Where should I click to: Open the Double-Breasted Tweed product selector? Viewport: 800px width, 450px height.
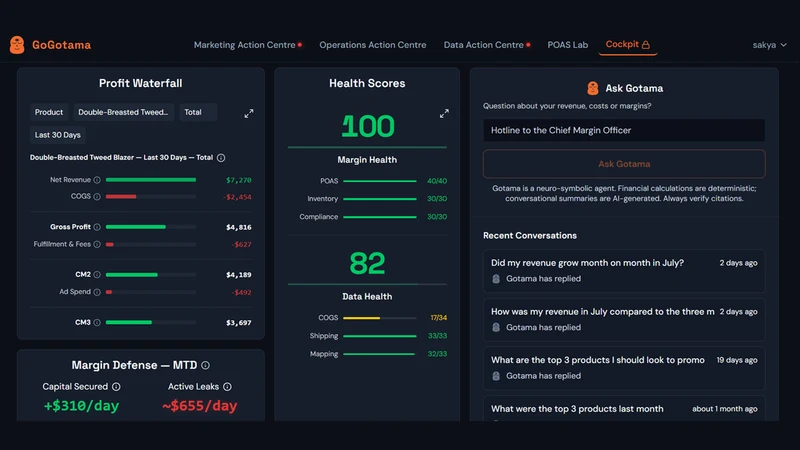coord(123,112)
